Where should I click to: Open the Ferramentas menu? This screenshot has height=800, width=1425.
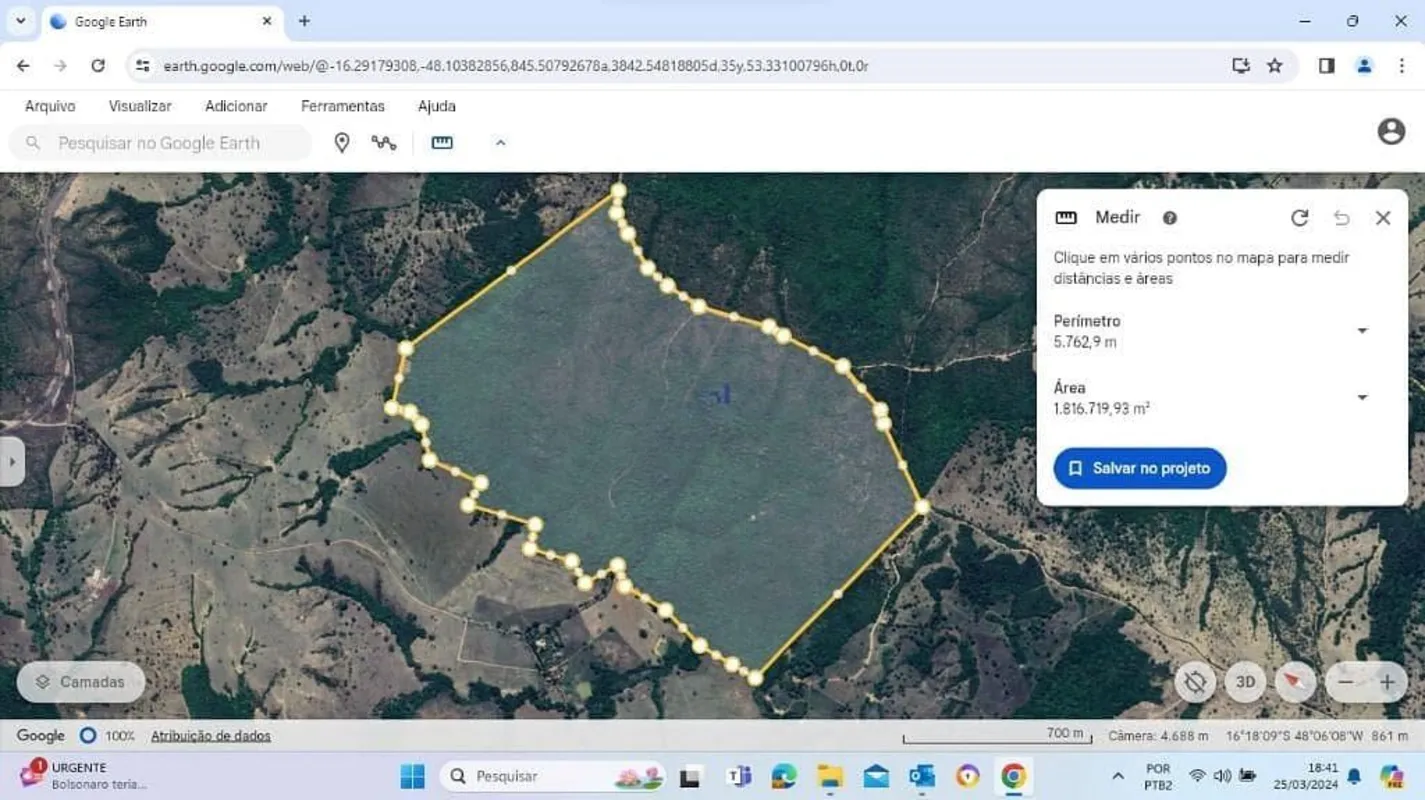point(342,106)
